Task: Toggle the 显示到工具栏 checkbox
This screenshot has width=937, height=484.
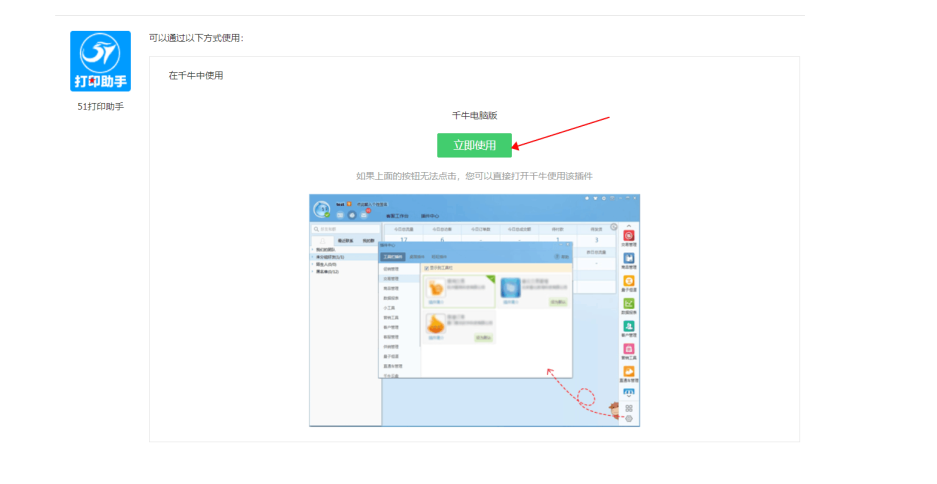Action: (425, 268)
